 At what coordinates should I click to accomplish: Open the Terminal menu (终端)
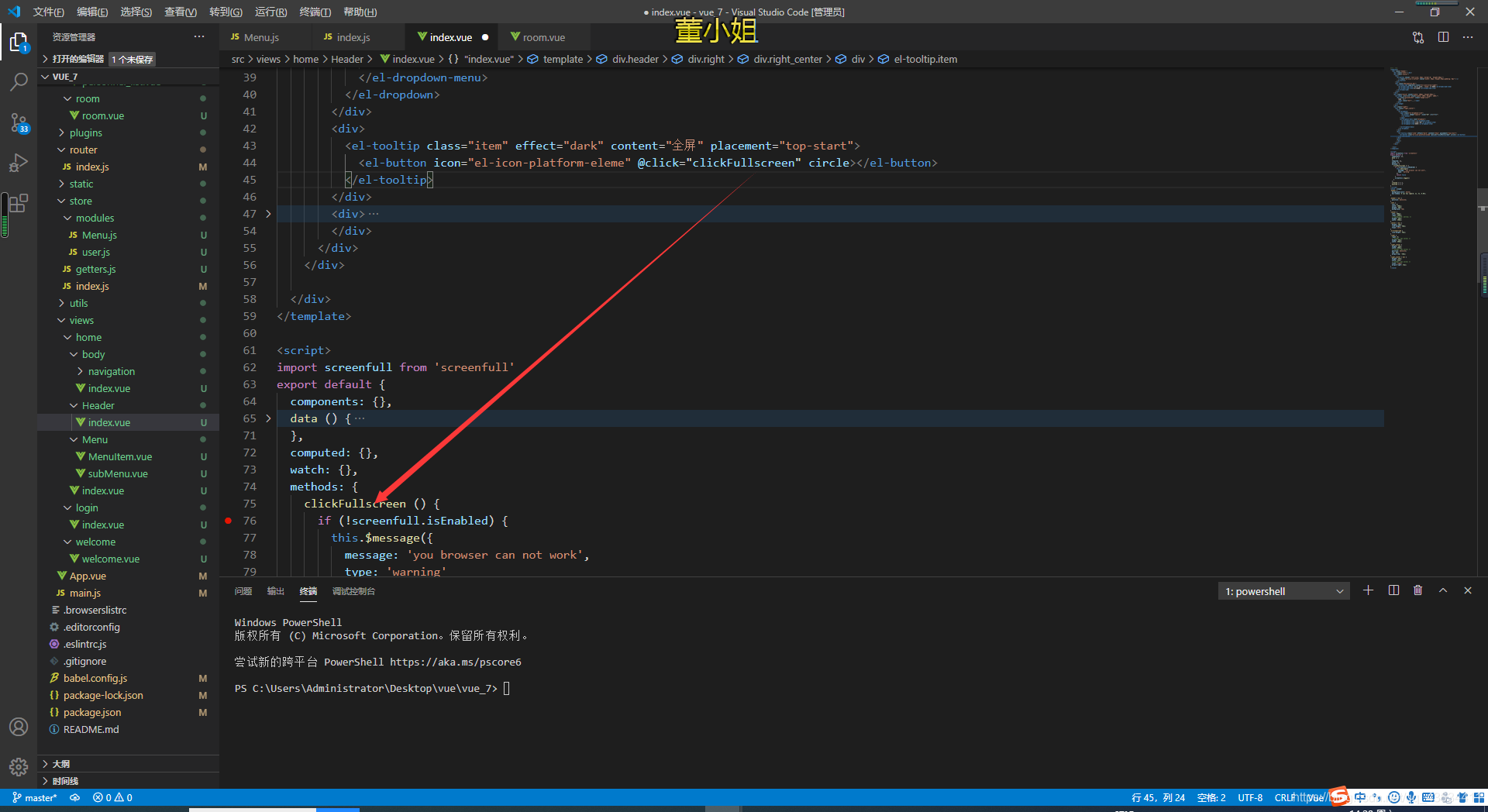(315, 12)
